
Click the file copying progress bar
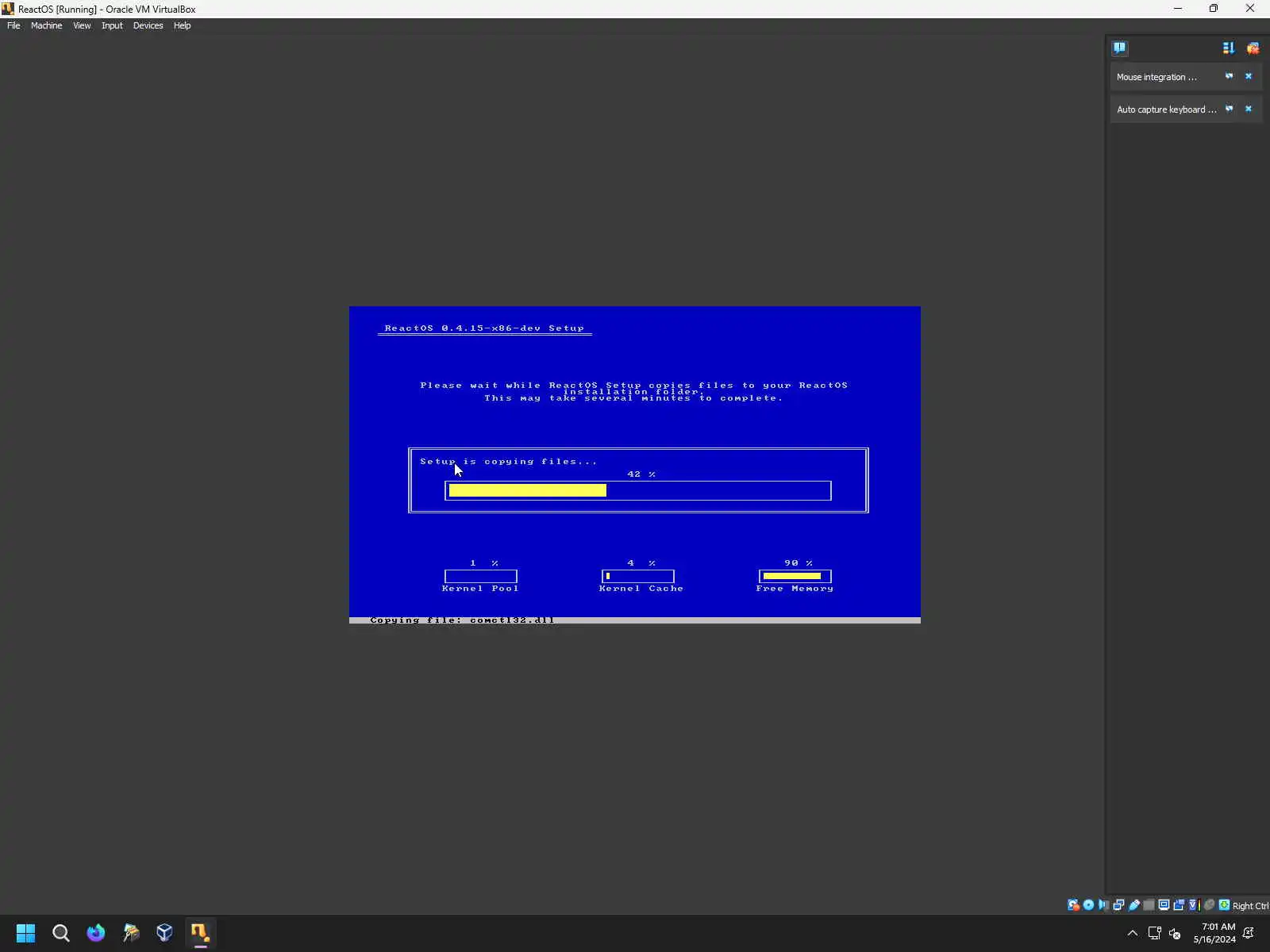(x=638, y=490)
